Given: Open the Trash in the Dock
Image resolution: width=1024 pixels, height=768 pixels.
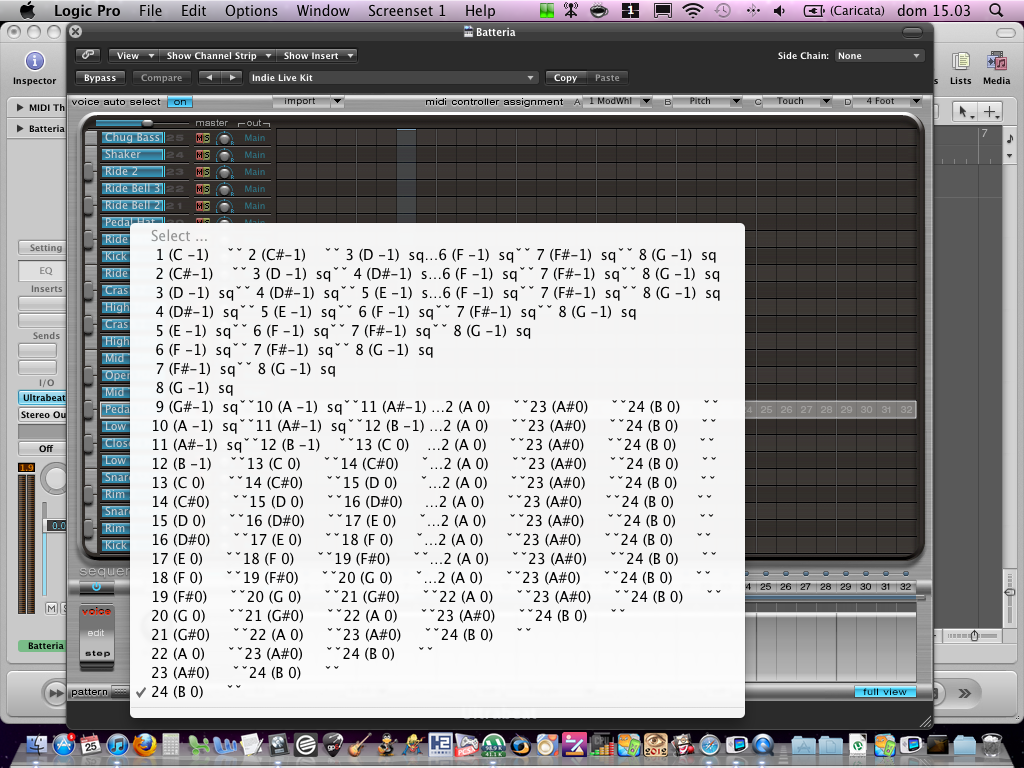Looking at the screenshot, I should pos(991,744).
